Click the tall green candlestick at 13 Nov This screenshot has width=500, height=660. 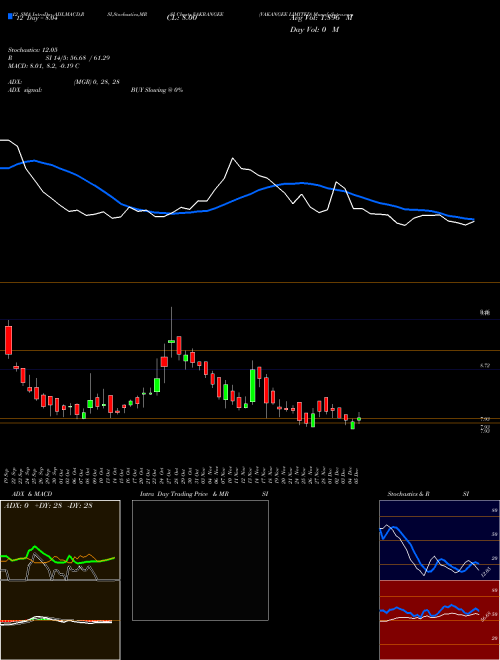253,386
